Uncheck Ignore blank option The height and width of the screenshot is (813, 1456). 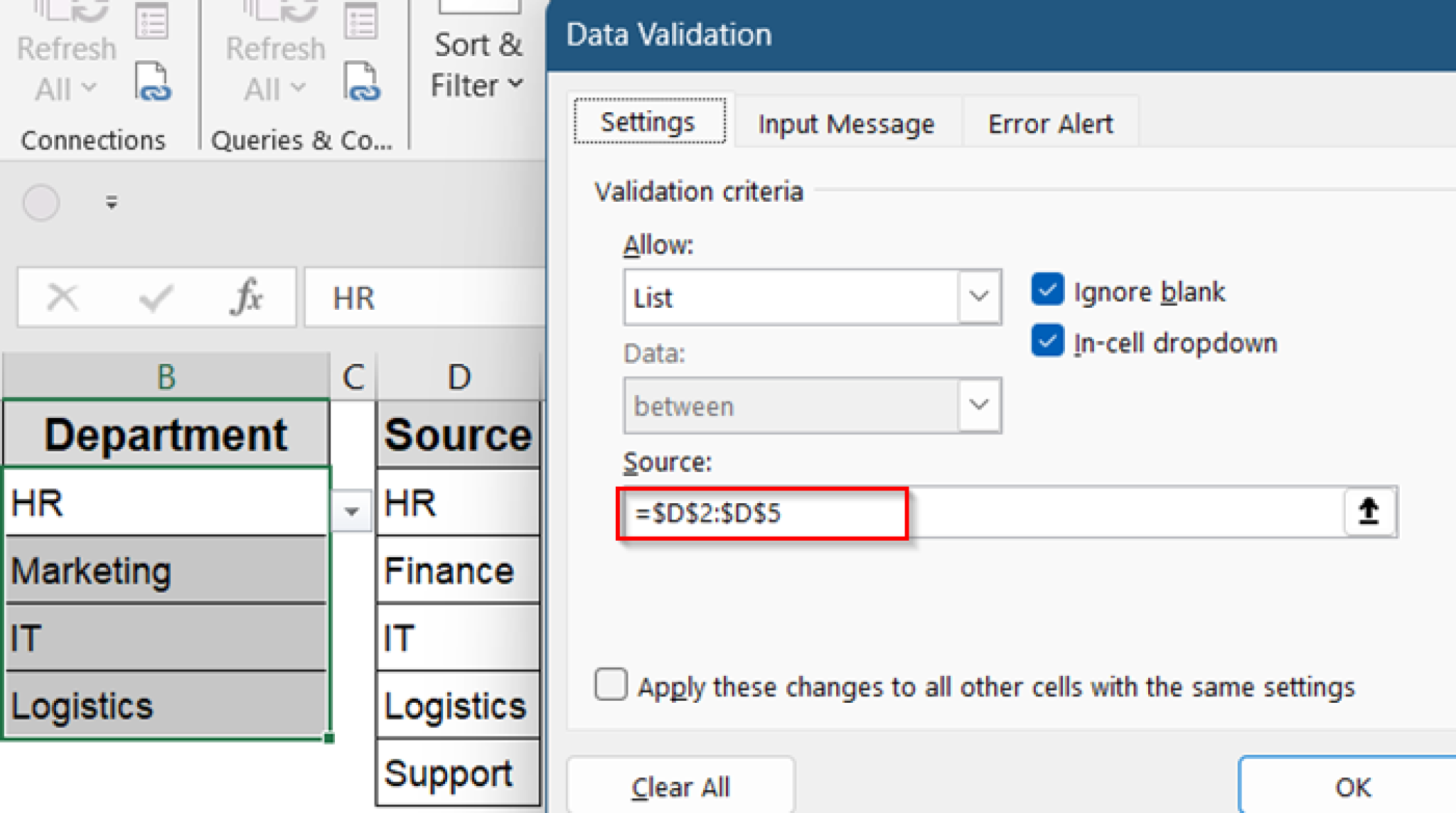click(1046, 290)
